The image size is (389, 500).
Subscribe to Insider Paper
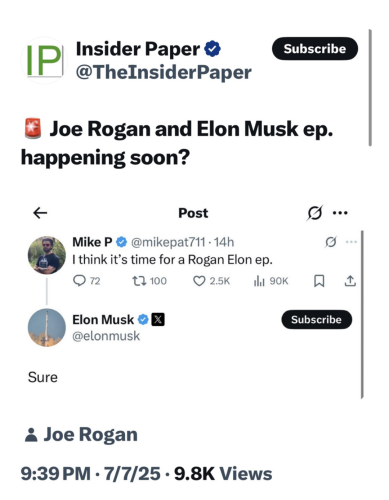[x=315, y=49]
